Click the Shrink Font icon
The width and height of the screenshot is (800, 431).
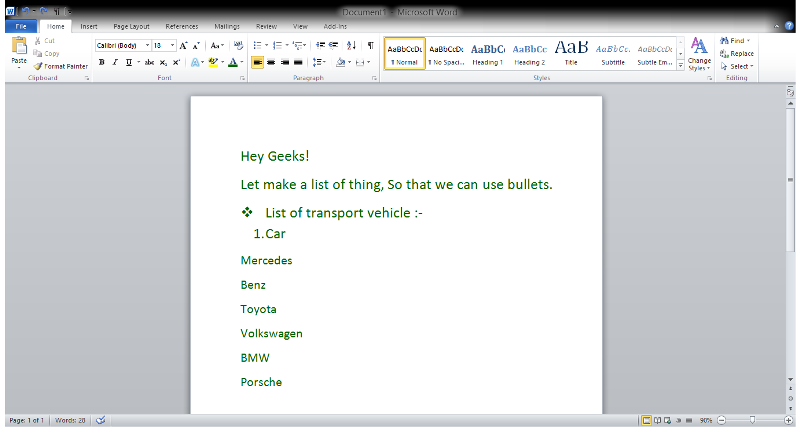(x=196, y=46)
